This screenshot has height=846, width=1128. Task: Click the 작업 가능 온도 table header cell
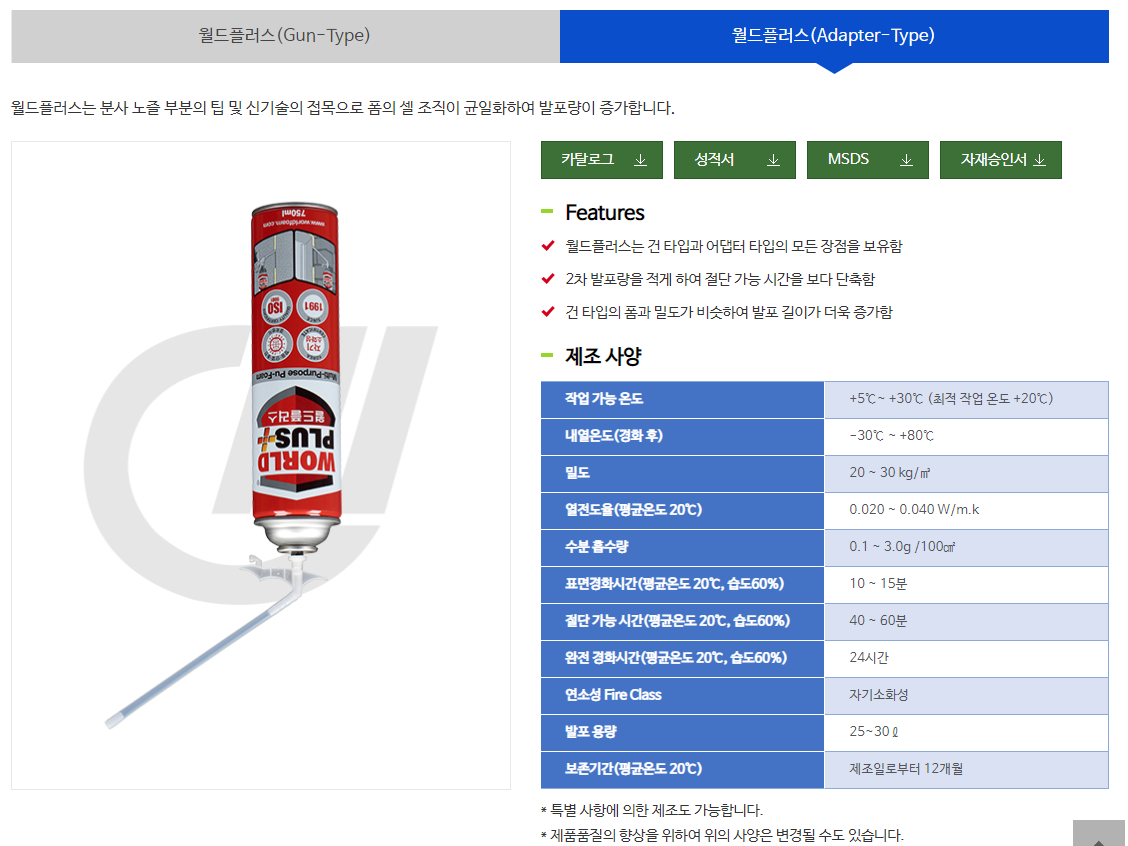pos(682,399)
